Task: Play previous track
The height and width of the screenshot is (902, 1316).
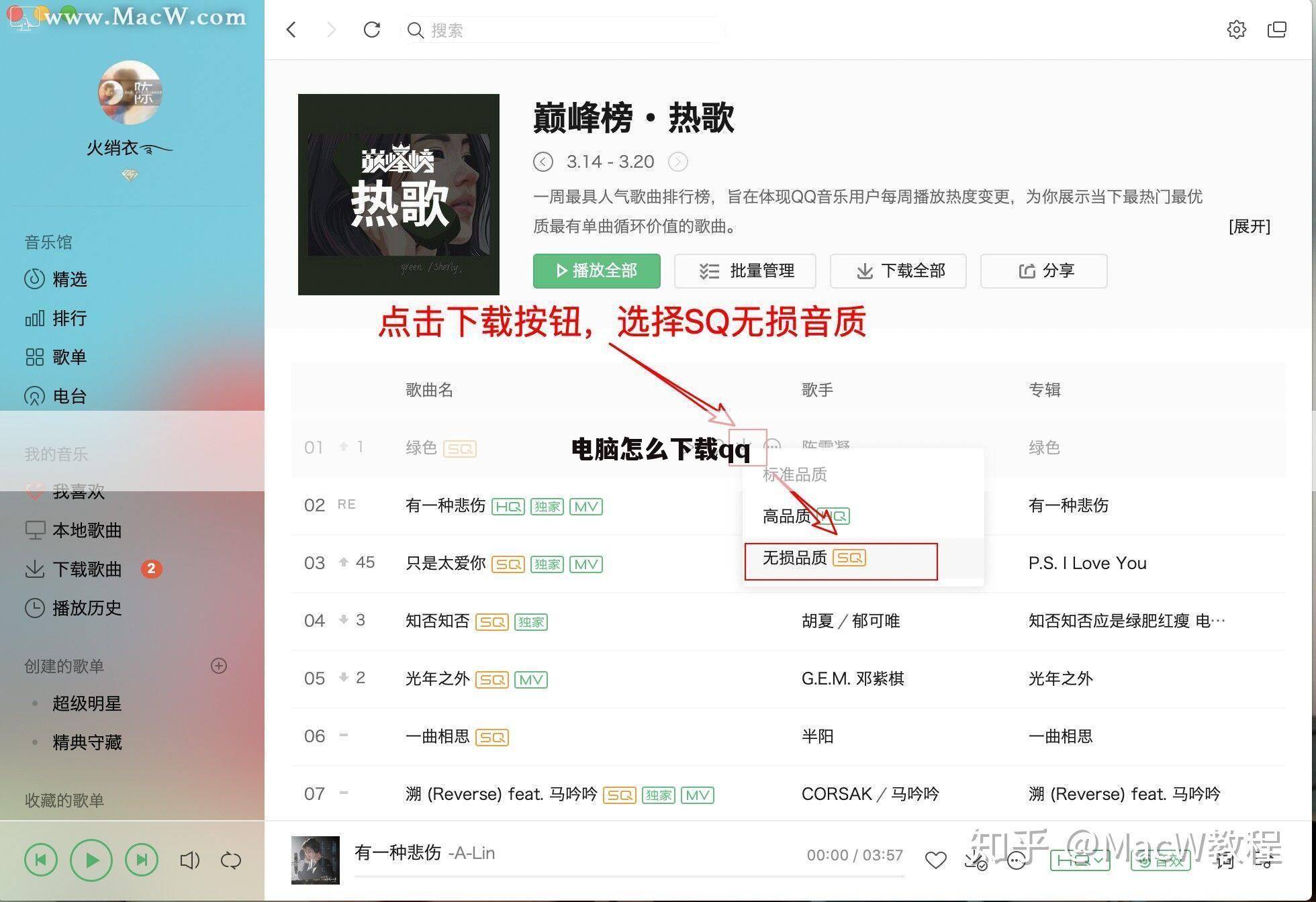Action: (41, 860)
